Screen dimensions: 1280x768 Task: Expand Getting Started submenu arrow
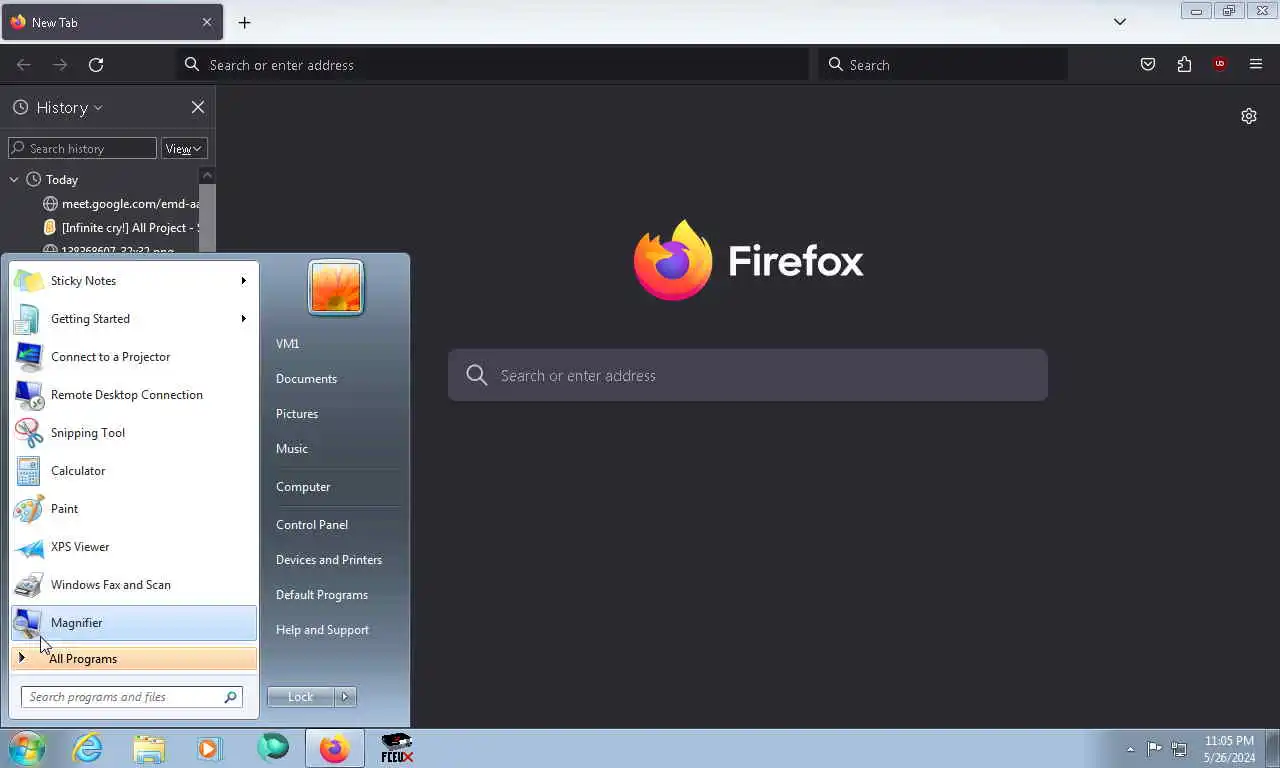(x=243, y=319)
